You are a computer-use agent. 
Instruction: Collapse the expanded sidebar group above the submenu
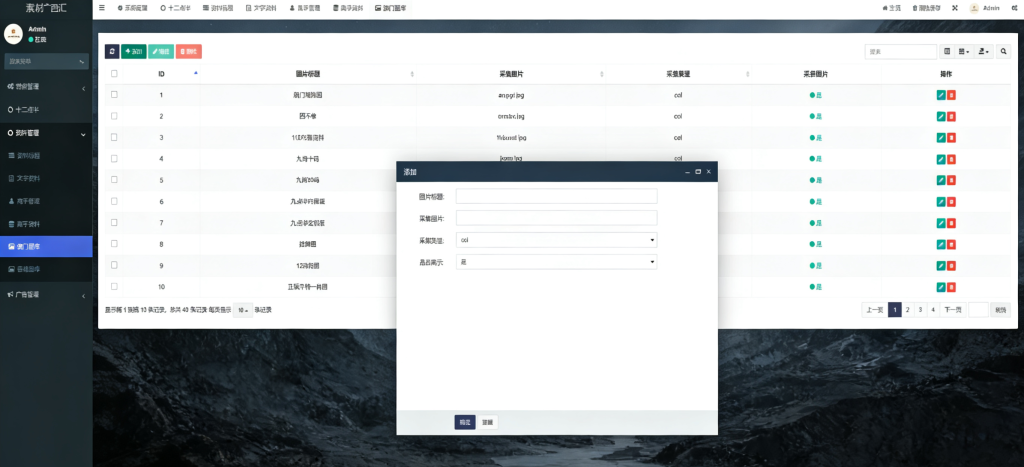(46, 133)
